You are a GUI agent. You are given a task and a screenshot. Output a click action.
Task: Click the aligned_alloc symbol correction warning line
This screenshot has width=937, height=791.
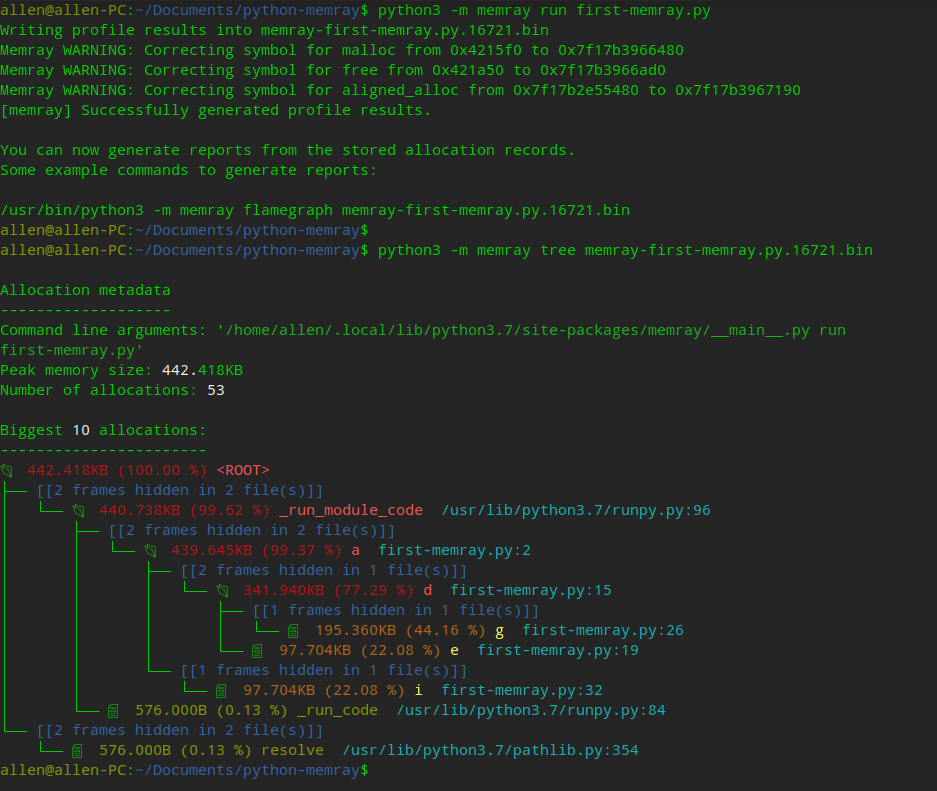(400, 90)
